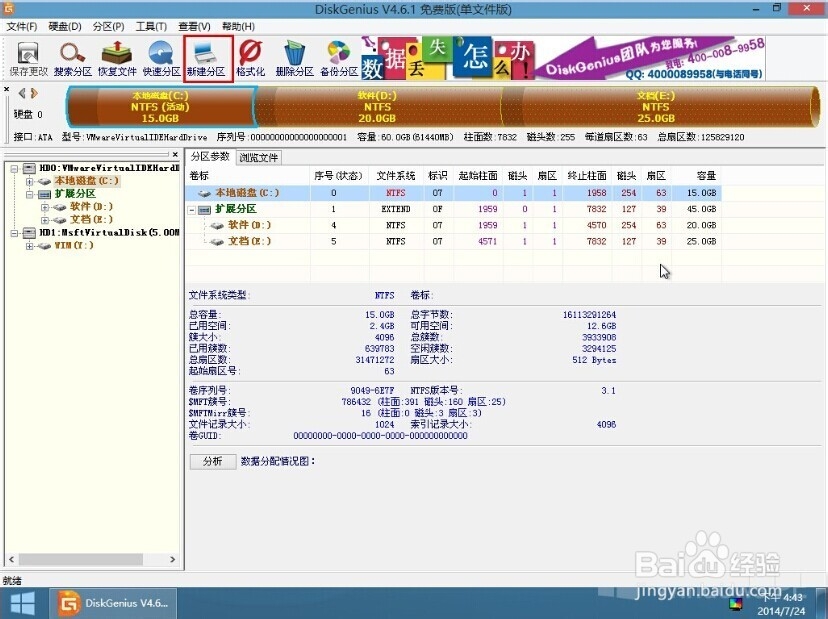Click the 搜索分区 search partition icon
828x619 pixels.
pyautogui.click(x=72, y=59)
